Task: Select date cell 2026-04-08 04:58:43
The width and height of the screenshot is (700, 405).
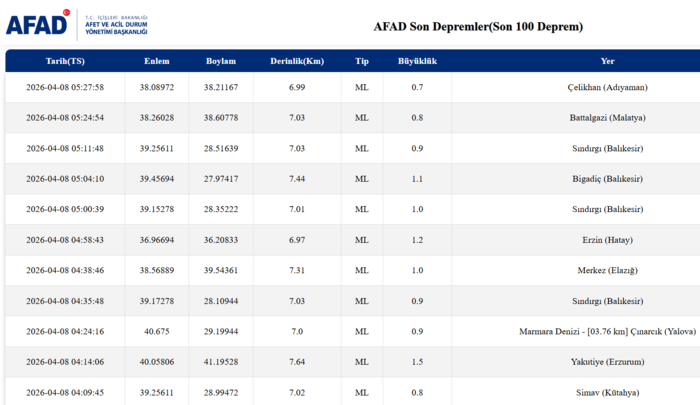Action: [x=65, y=240]
